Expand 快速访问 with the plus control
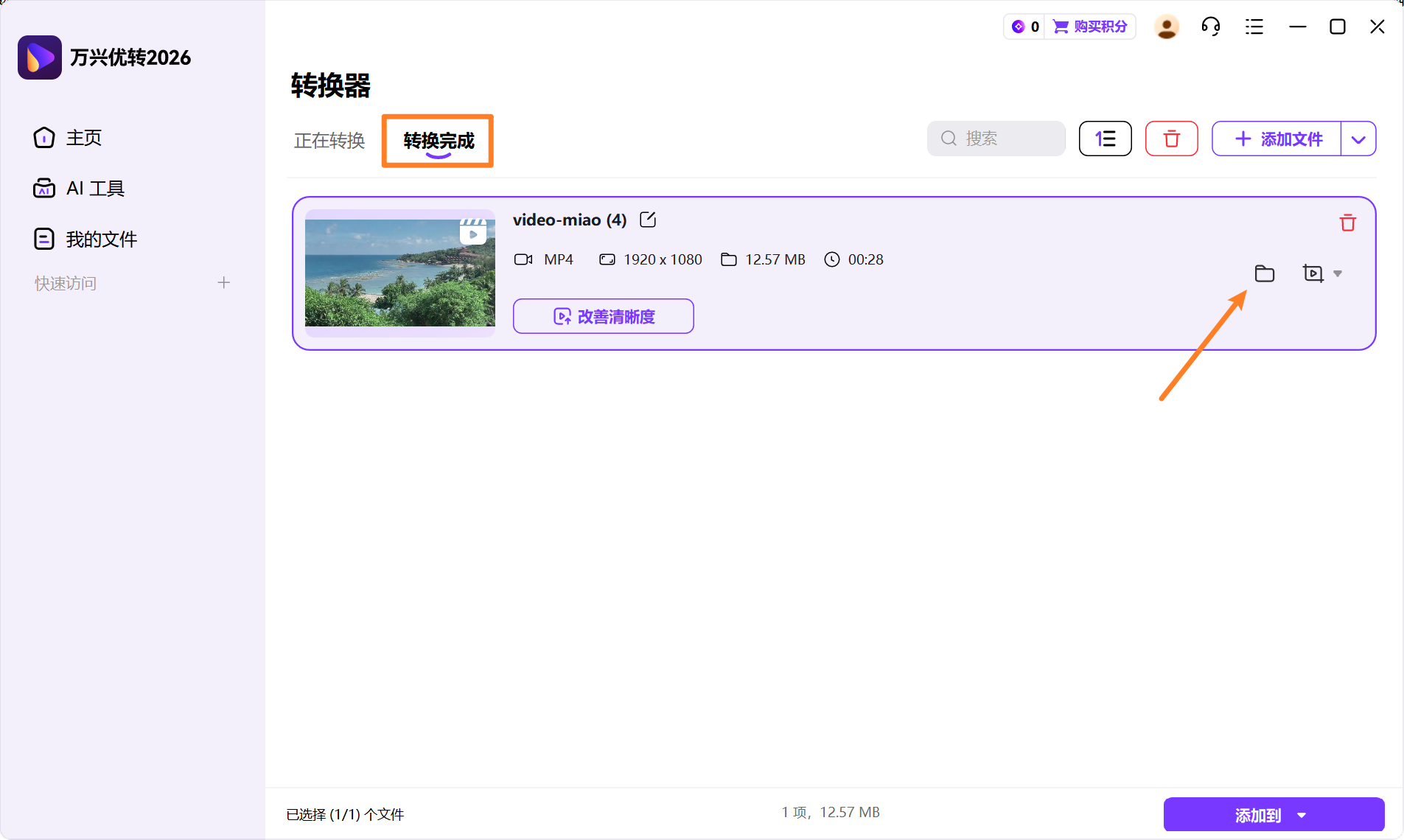The height and width of the screenshot is (840, 1404). point(223,282)
